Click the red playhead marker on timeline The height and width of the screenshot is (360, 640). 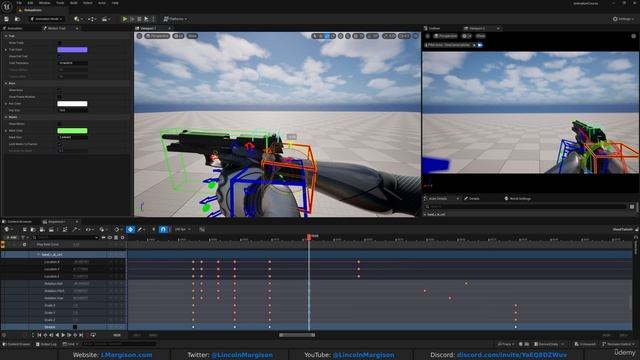coord(309,237)
